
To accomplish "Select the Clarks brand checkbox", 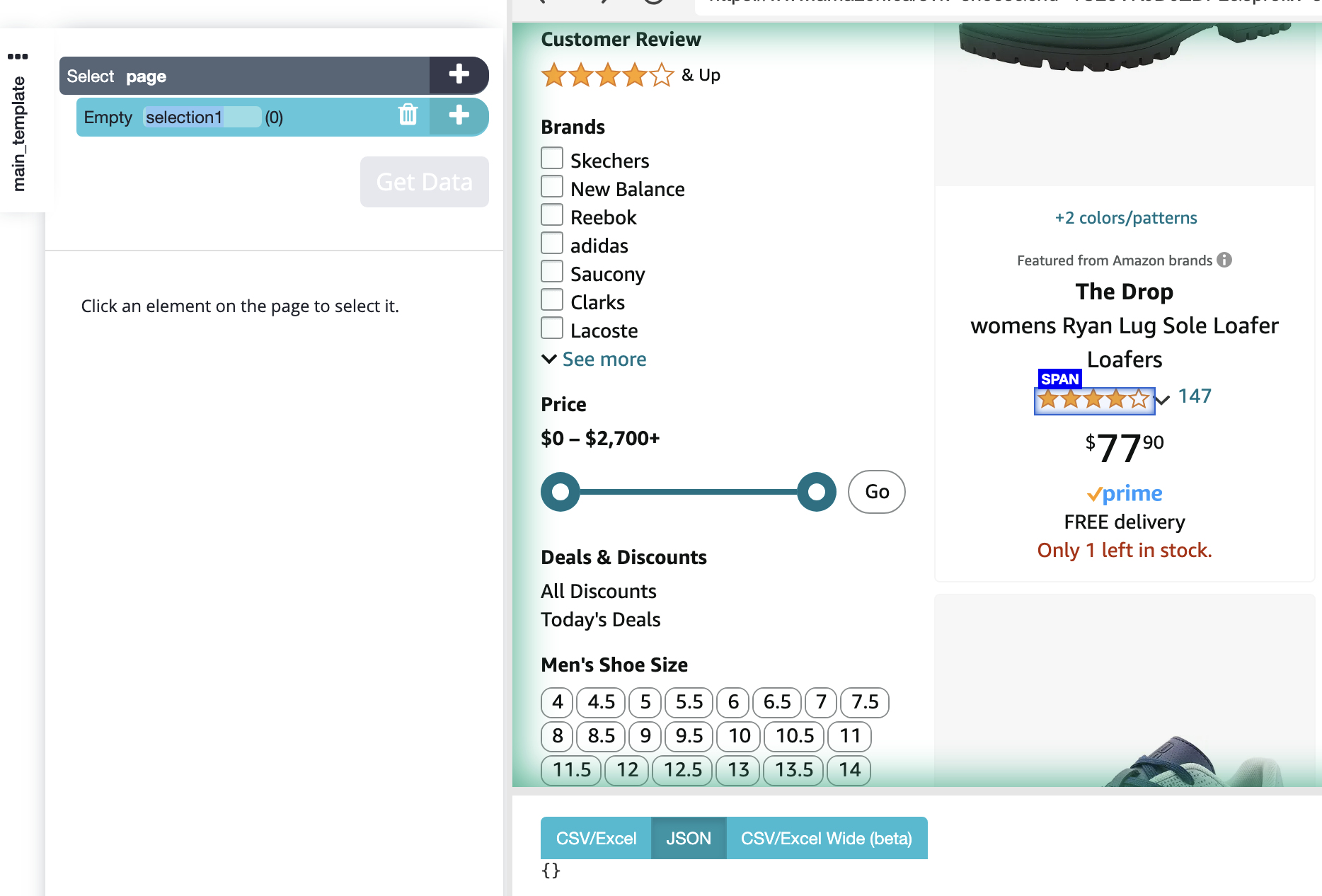I will pyautogui.click(x=552, y=299).
